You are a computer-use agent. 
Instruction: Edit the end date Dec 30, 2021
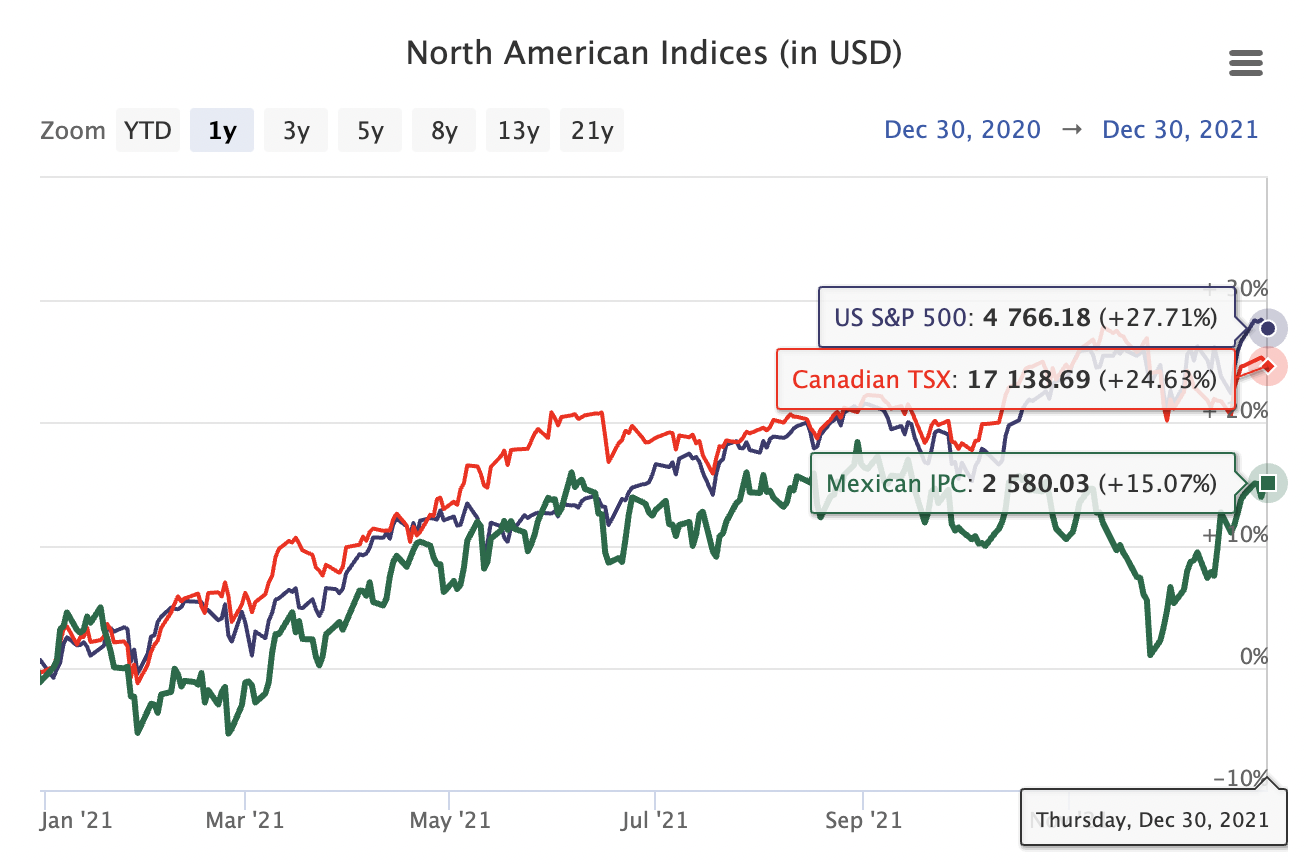point(1180,130)
